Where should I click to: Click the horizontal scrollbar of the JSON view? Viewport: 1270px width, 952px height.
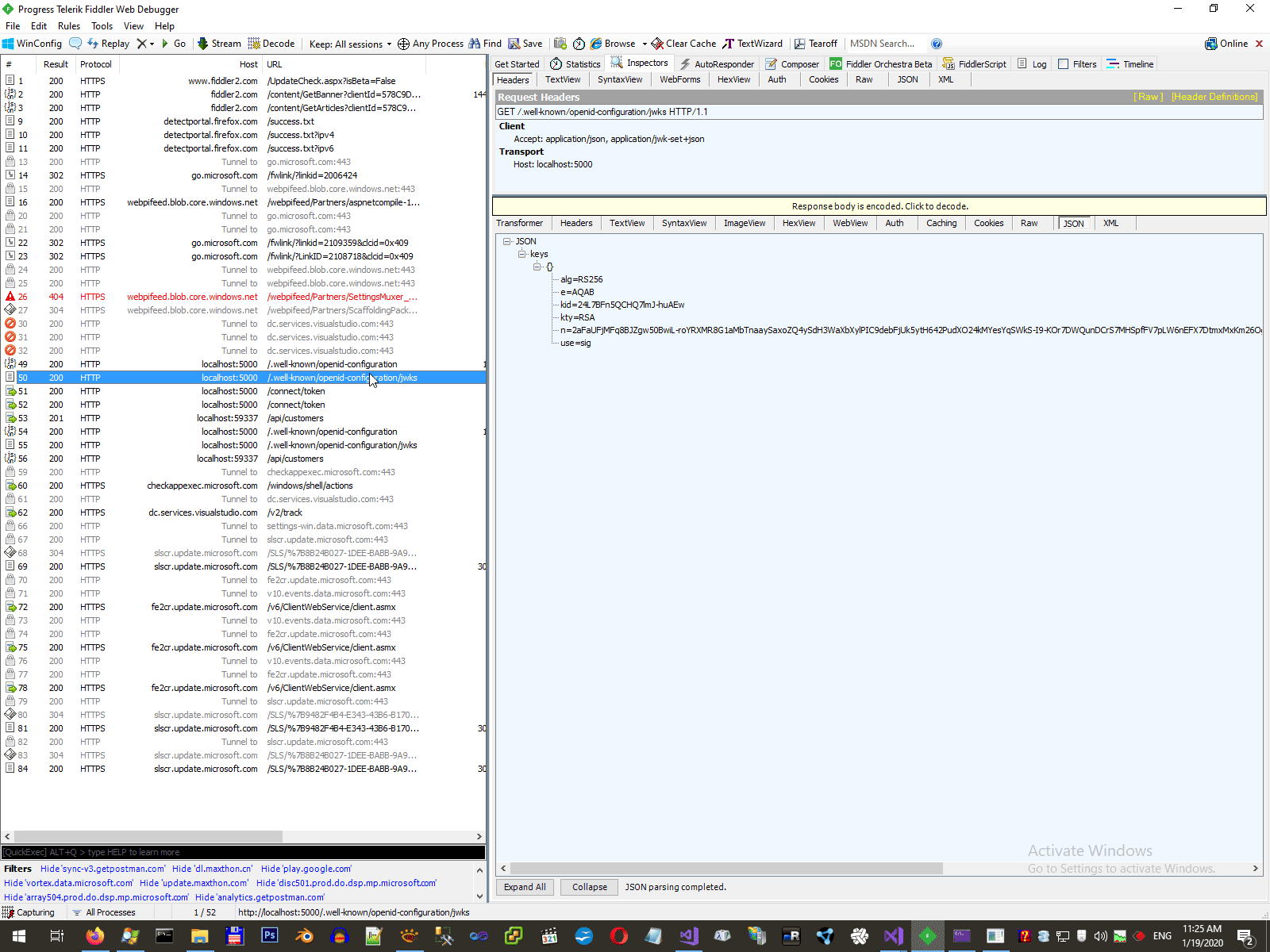tap(726, 869)
